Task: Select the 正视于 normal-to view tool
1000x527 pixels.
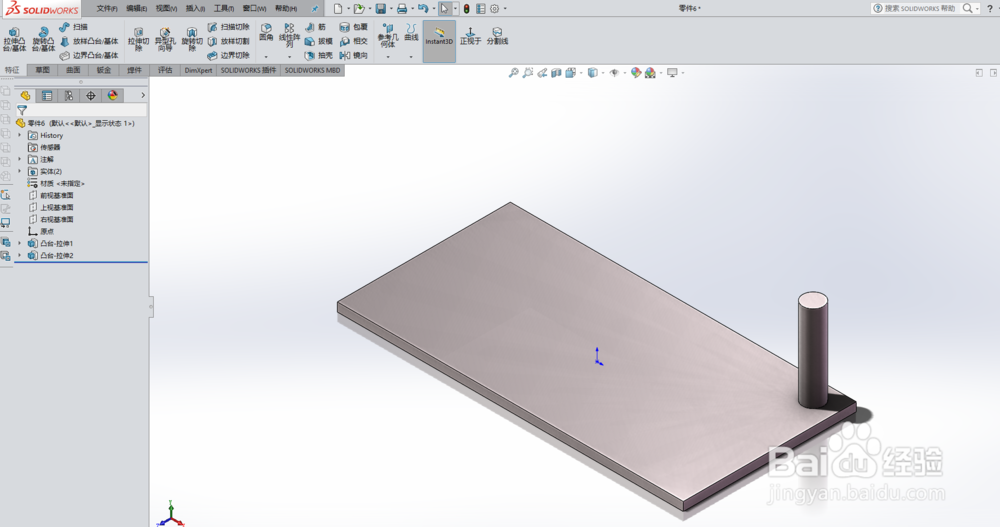Action: click(x=470, y=36)
